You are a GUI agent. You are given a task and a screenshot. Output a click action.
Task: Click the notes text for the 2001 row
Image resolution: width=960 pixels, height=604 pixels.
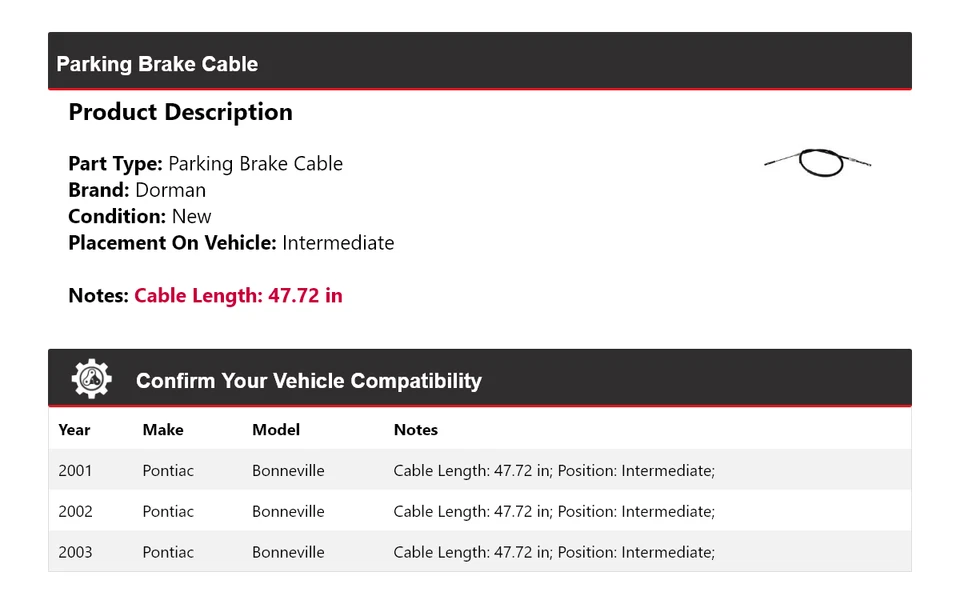tap(554, 471)
